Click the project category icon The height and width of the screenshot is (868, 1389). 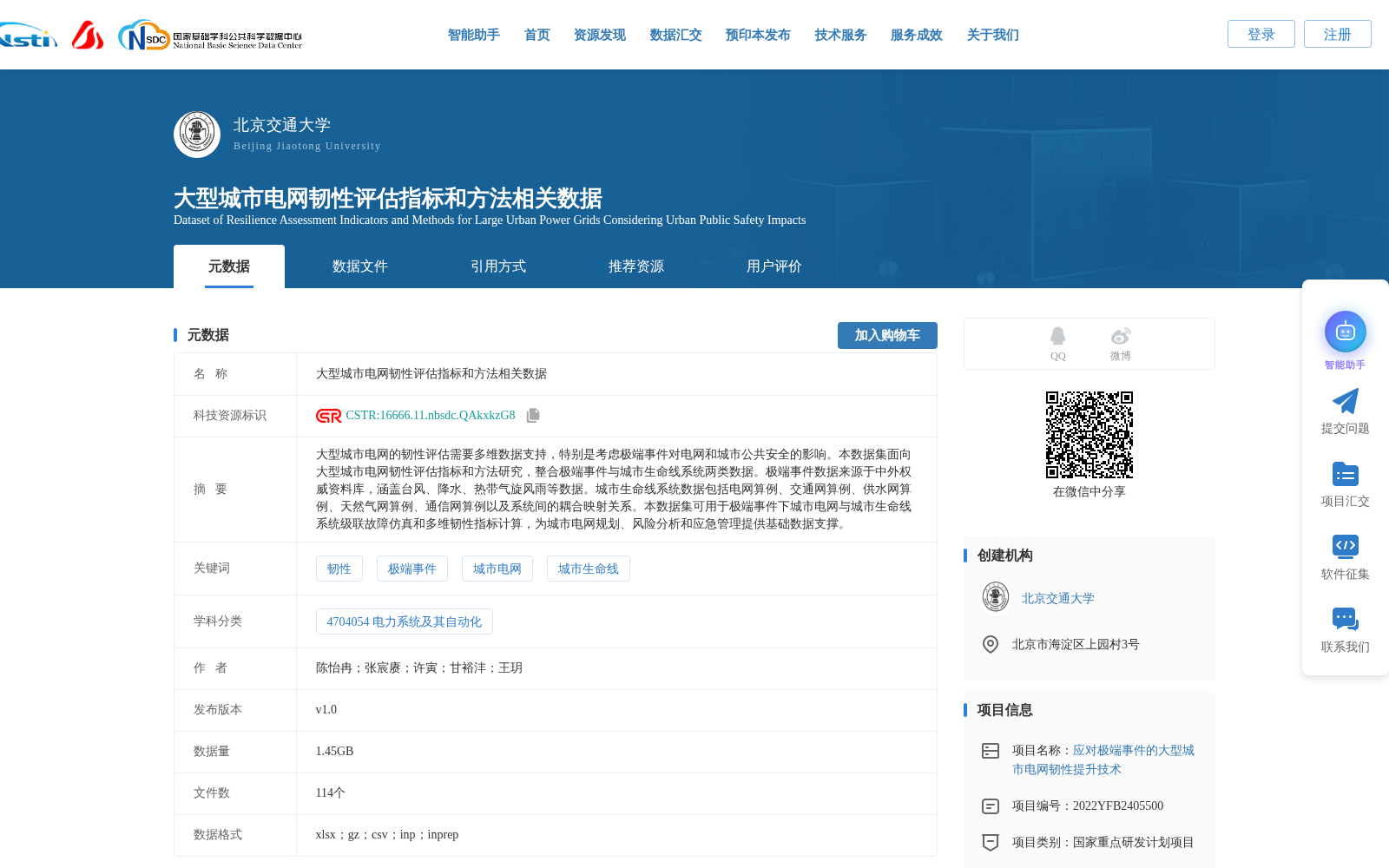click(991, 842)
